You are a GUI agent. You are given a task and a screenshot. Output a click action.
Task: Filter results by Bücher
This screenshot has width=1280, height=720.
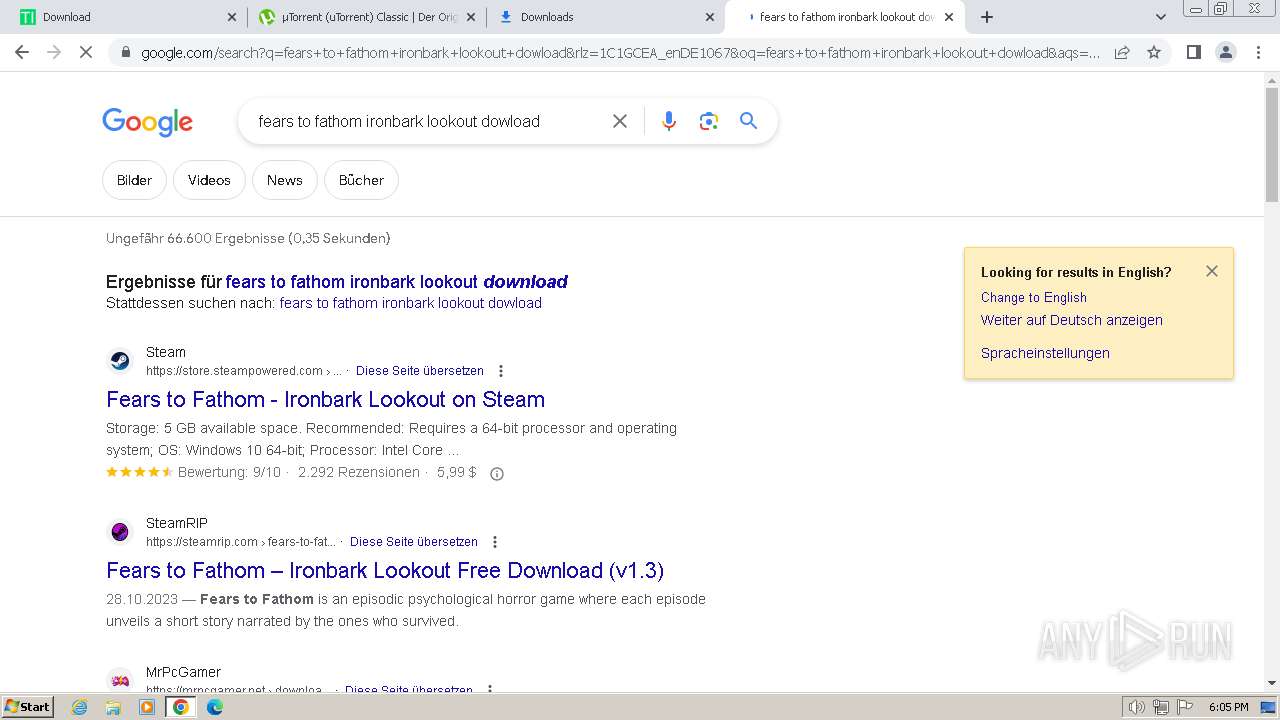(x=361, y=180)
